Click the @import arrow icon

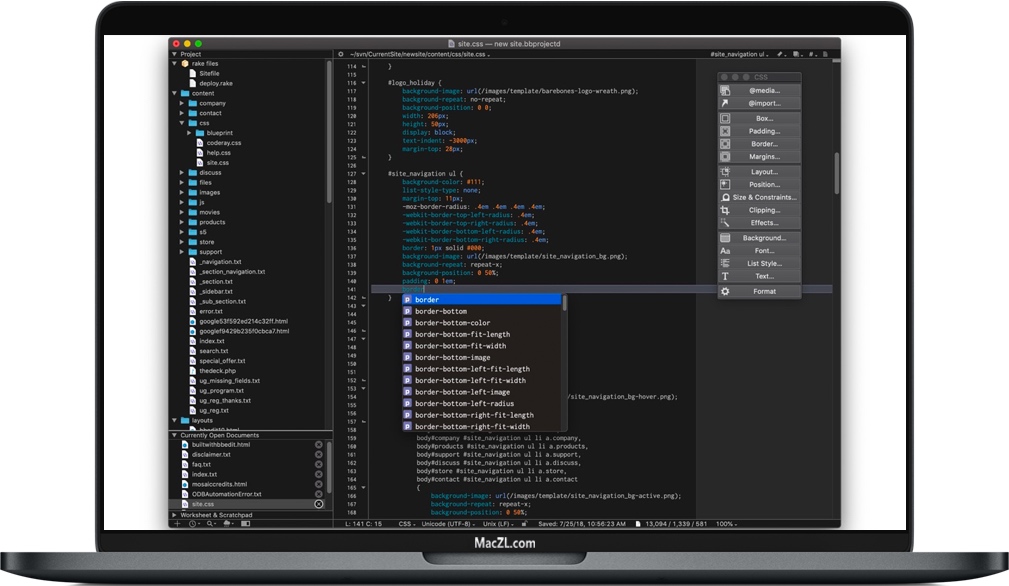pyautogui.click(x=725, y=102)
